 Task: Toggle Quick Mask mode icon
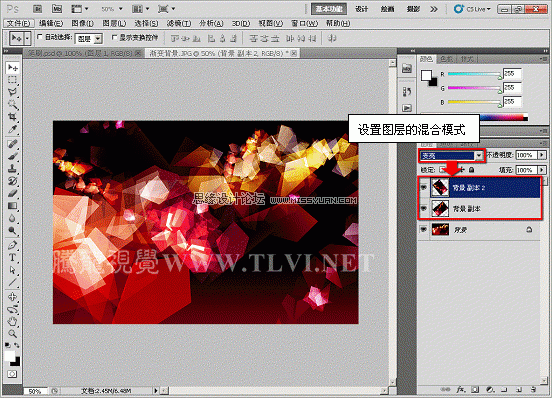click(x=12, y=374)
